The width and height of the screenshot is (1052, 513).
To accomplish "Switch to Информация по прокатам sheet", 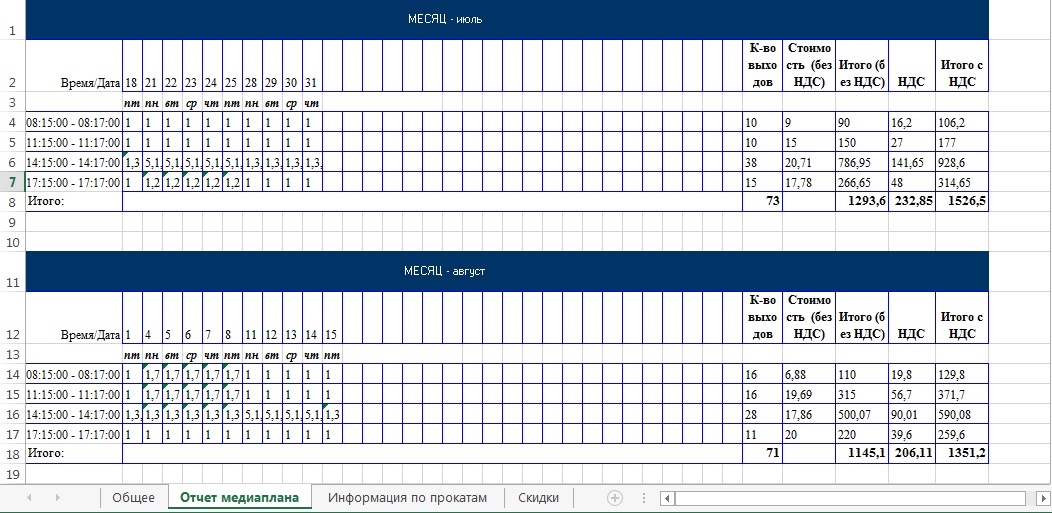I will tap(407, 498).
